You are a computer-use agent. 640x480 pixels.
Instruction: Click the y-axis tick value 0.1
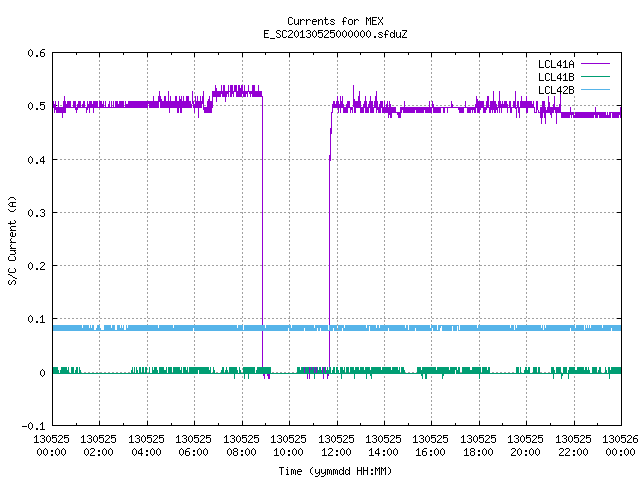pos(36,319)
